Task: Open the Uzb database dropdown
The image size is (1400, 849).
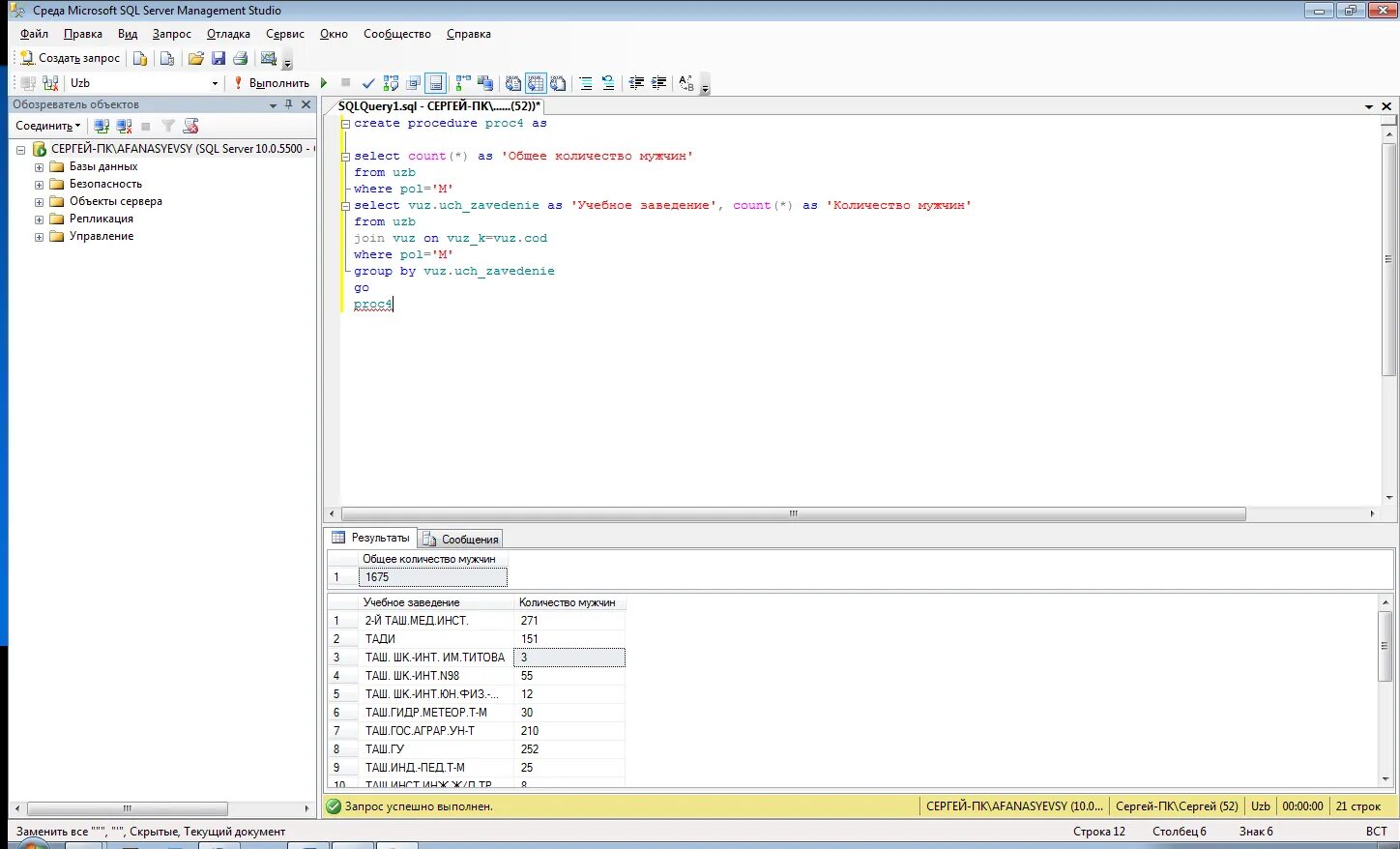Action: 215,83
